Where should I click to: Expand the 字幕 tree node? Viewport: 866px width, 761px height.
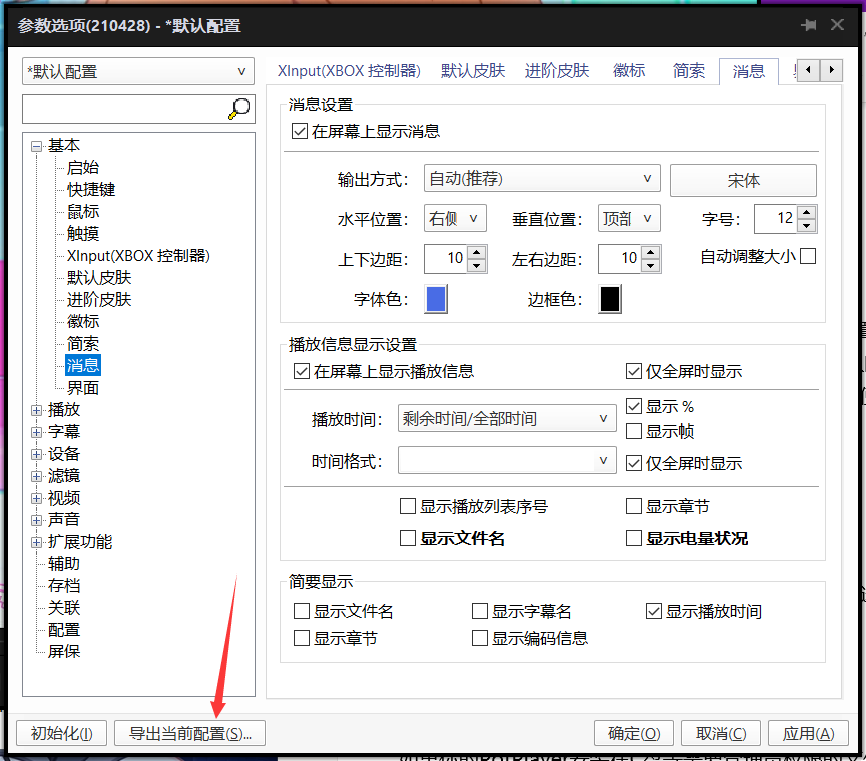pos(37,432)
